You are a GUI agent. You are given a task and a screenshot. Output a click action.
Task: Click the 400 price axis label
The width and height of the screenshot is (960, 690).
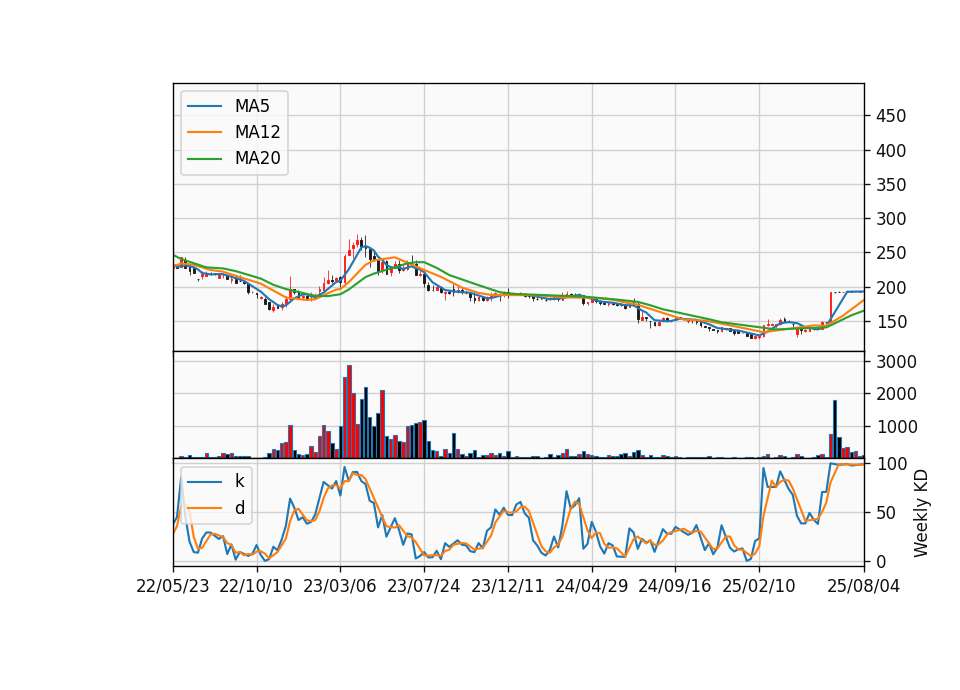pyautogui.click(x=891, y=150)
